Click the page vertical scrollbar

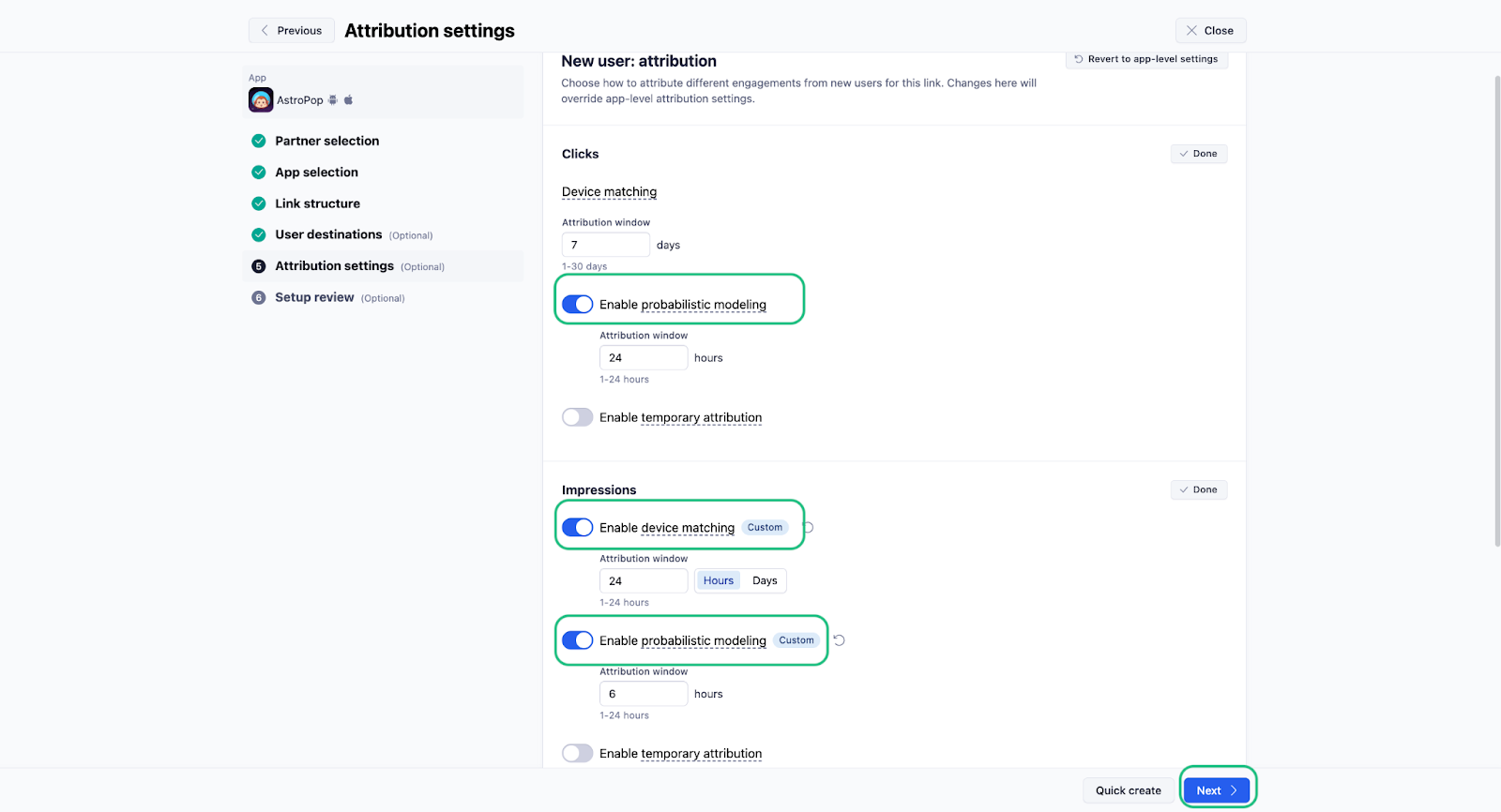click(1496, 309)
